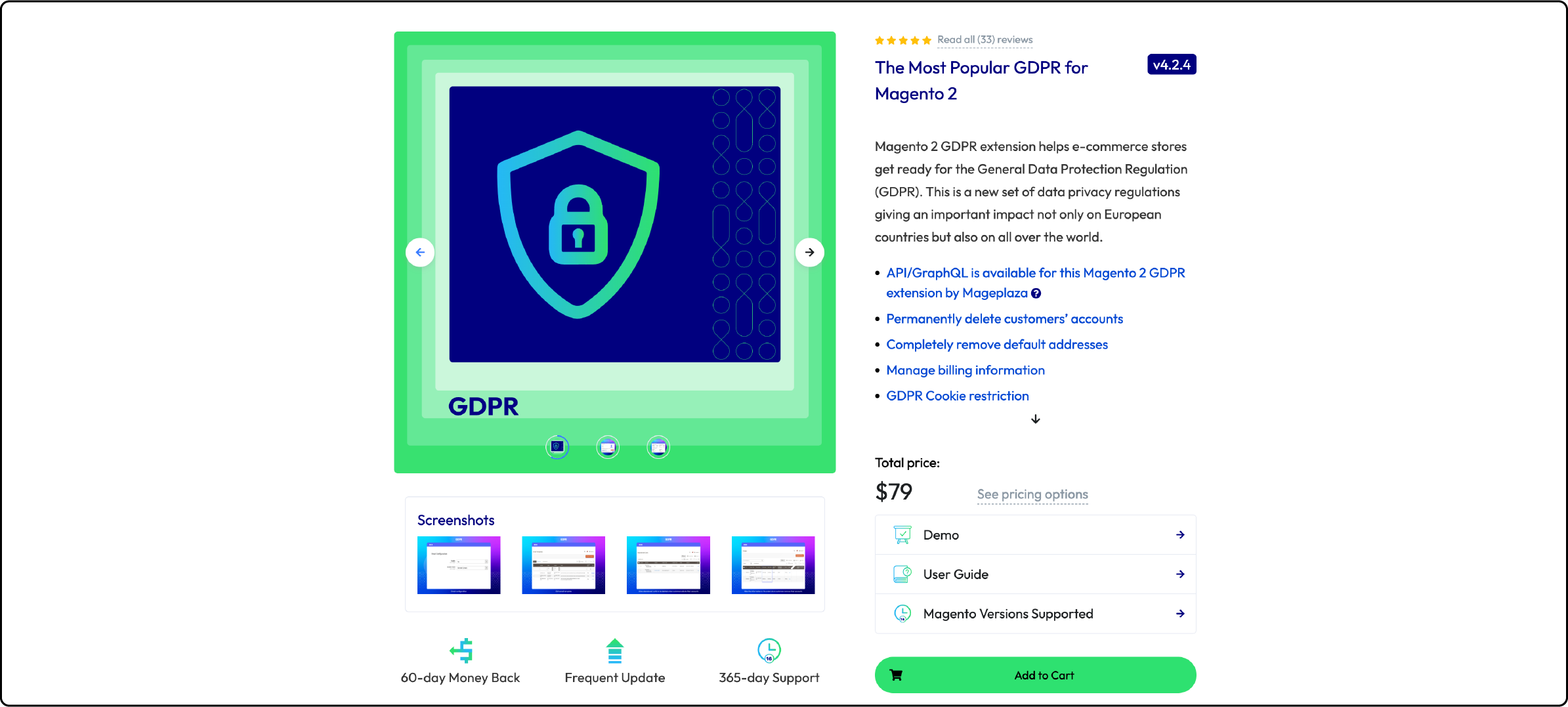Open the User Guide row

[x=1035, y=574]
